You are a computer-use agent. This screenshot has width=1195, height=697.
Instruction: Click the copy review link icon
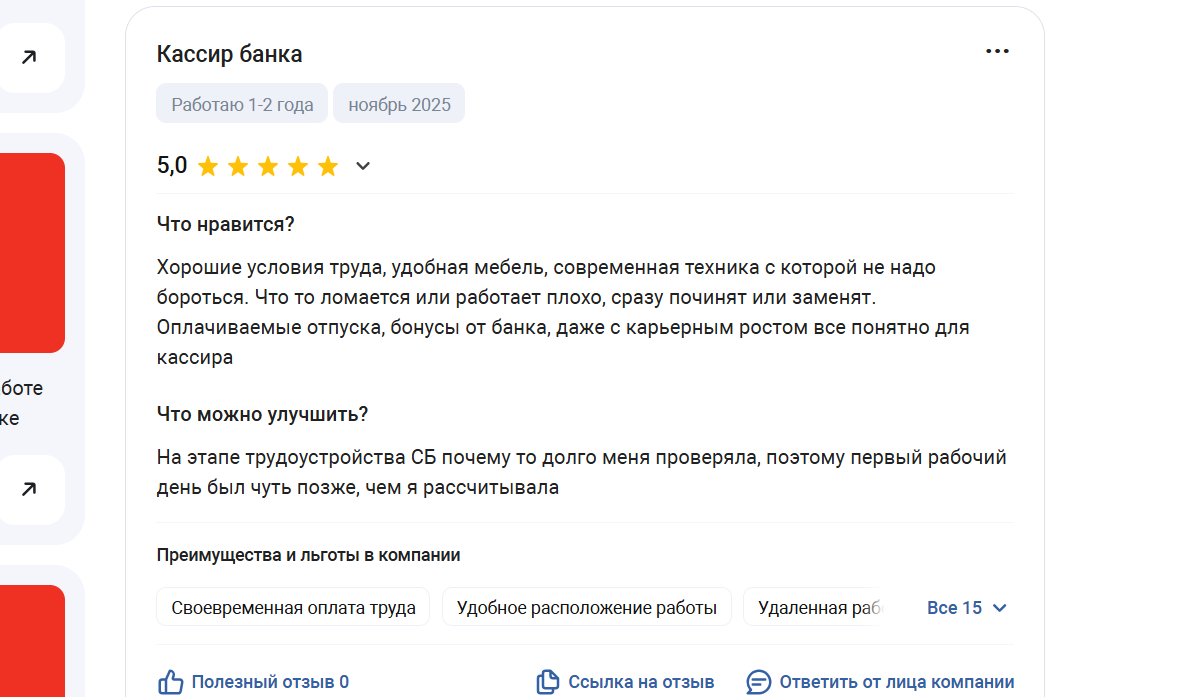547,682
